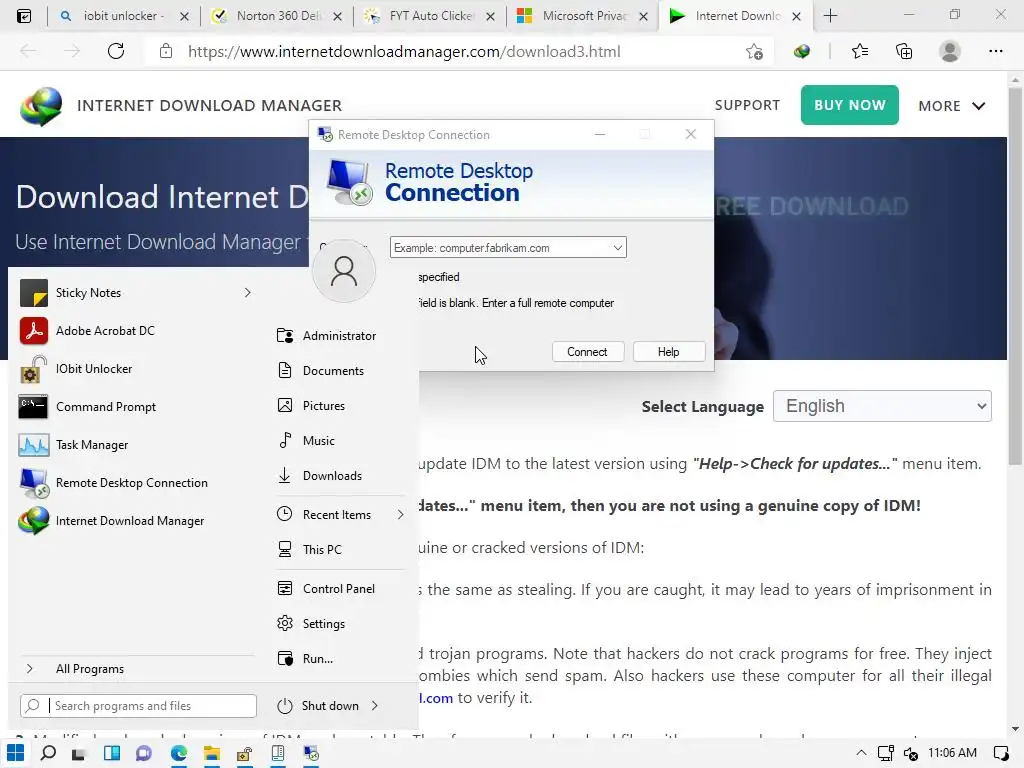Open the tab actions menu icon
1024x768 pixels.
(x=24, y=16)
